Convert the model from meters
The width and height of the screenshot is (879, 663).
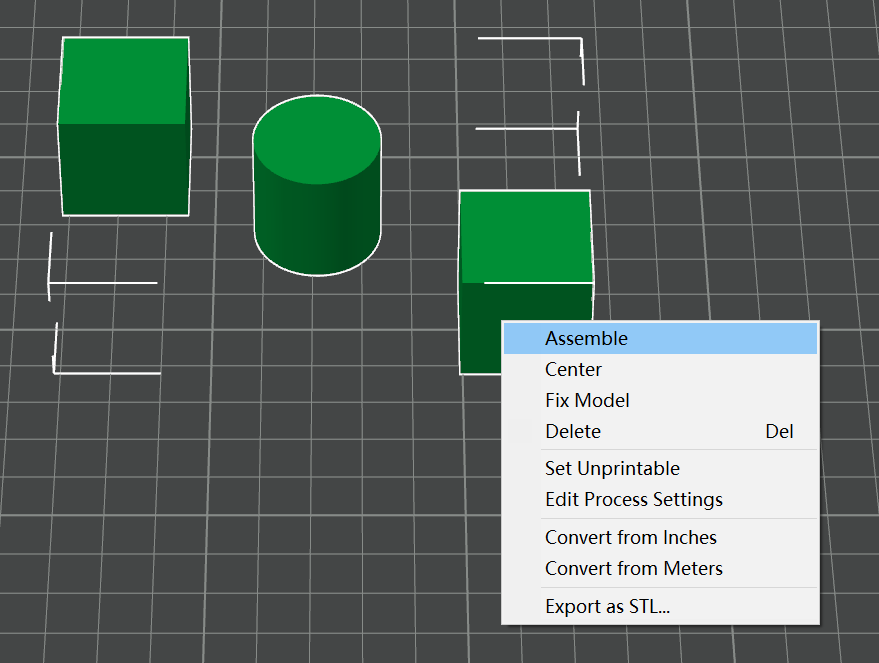click(633, 568)
